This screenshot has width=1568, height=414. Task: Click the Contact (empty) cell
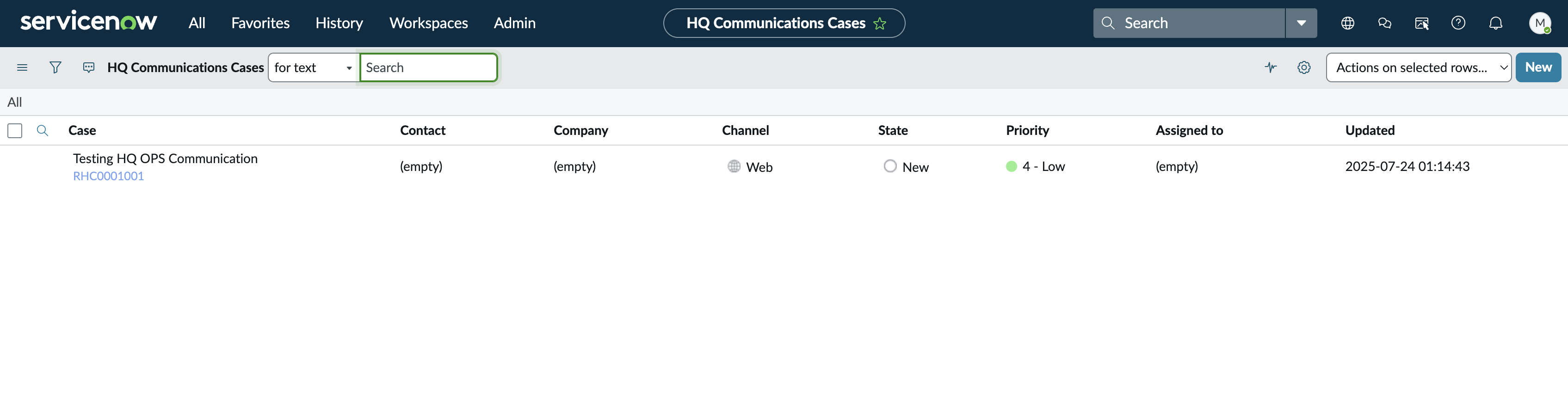(421, 166)
